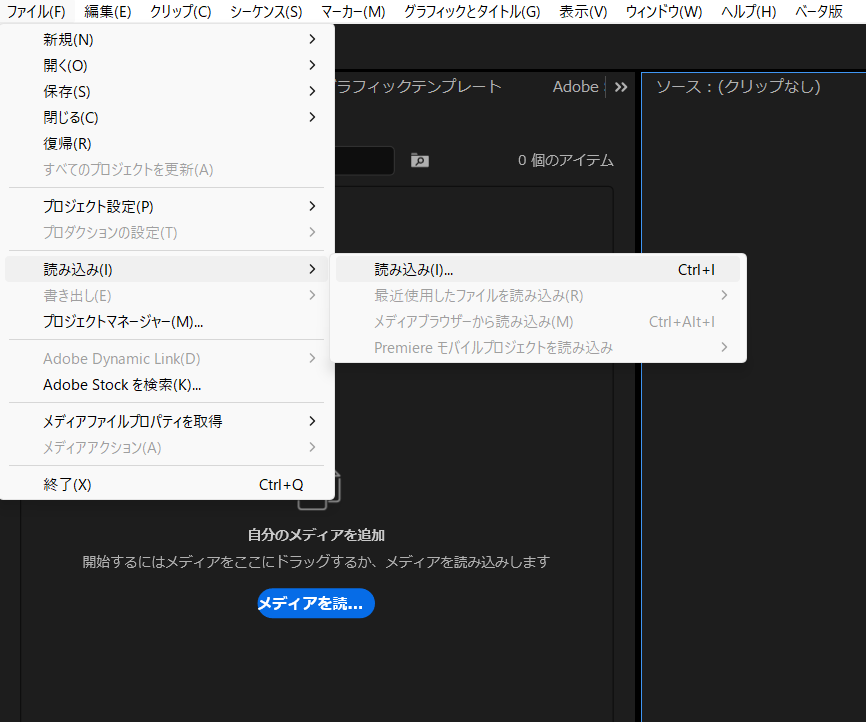This screenshot has width=866, height=722.
Task: Choose Adobe Stock を検索(K)...
Action: click(x=166, y=384)
